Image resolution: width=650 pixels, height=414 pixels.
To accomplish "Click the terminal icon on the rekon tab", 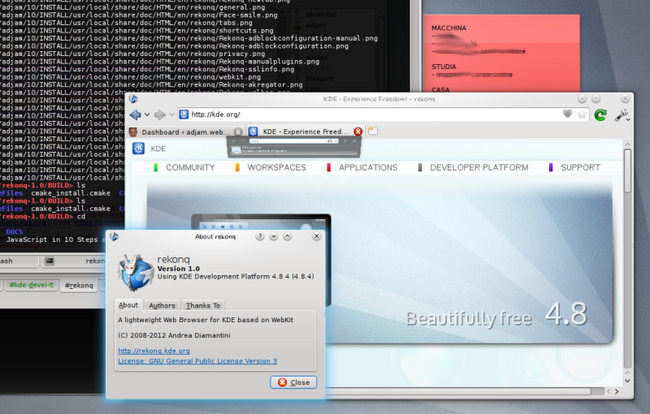I will pos(49,261).
